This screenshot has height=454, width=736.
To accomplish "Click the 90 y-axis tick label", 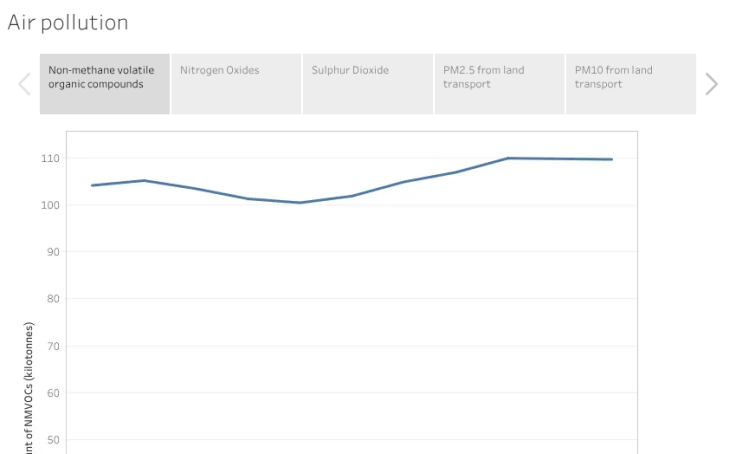I will (53, 252).
